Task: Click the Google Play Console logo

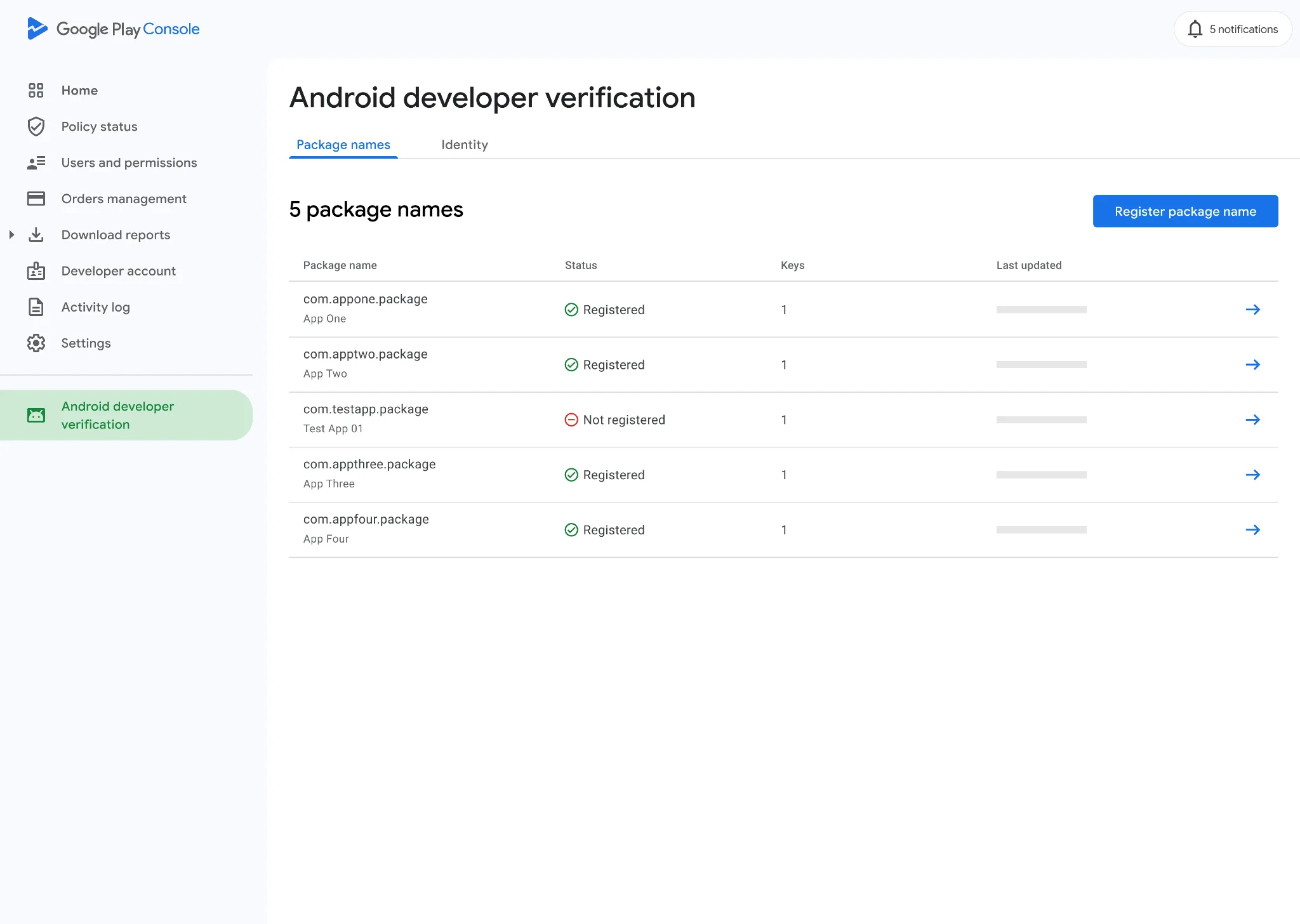Action: point(114,29)
